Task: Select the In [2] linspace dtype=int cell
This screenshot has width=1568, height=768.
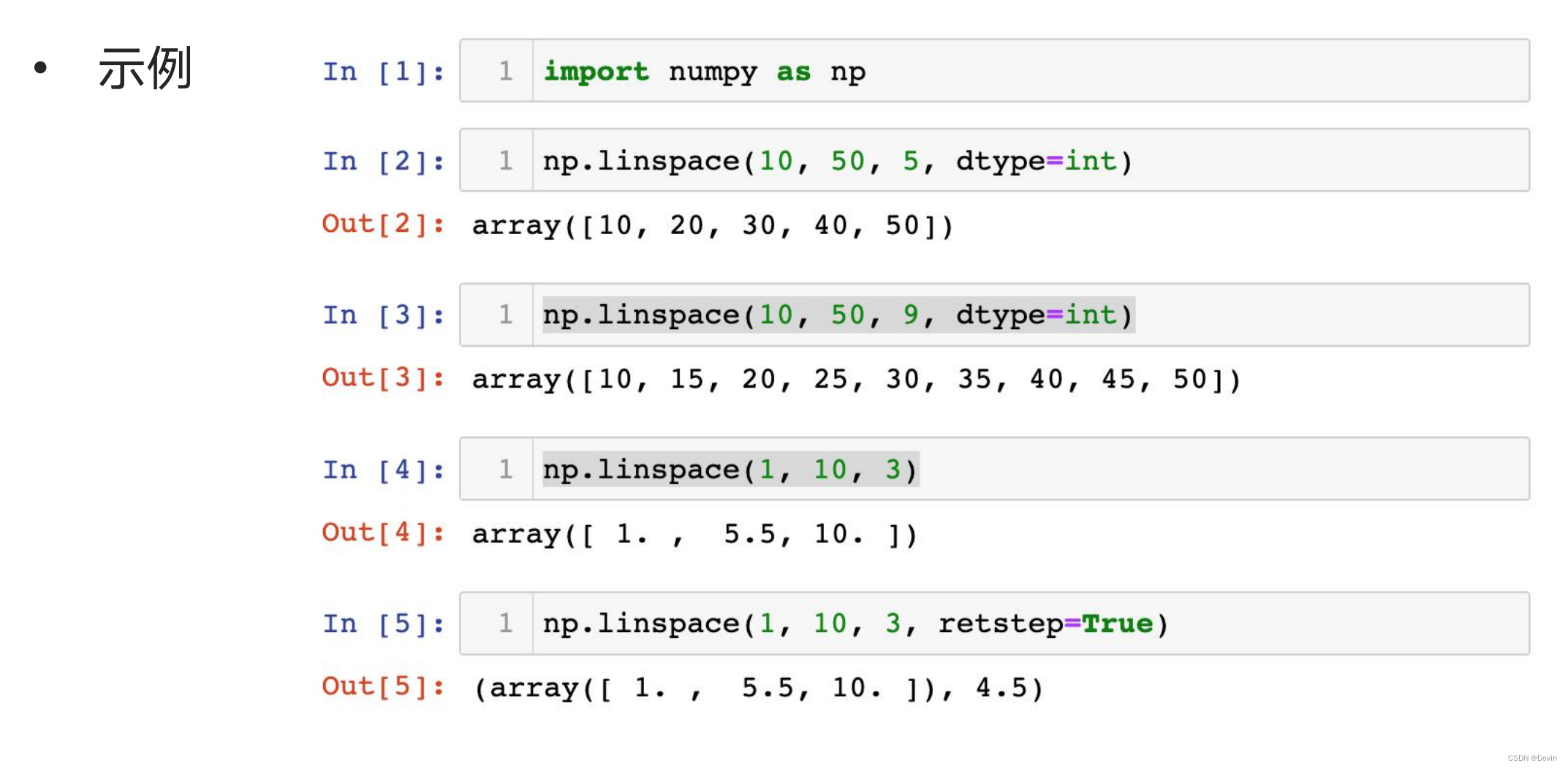Action: point(994,160)
